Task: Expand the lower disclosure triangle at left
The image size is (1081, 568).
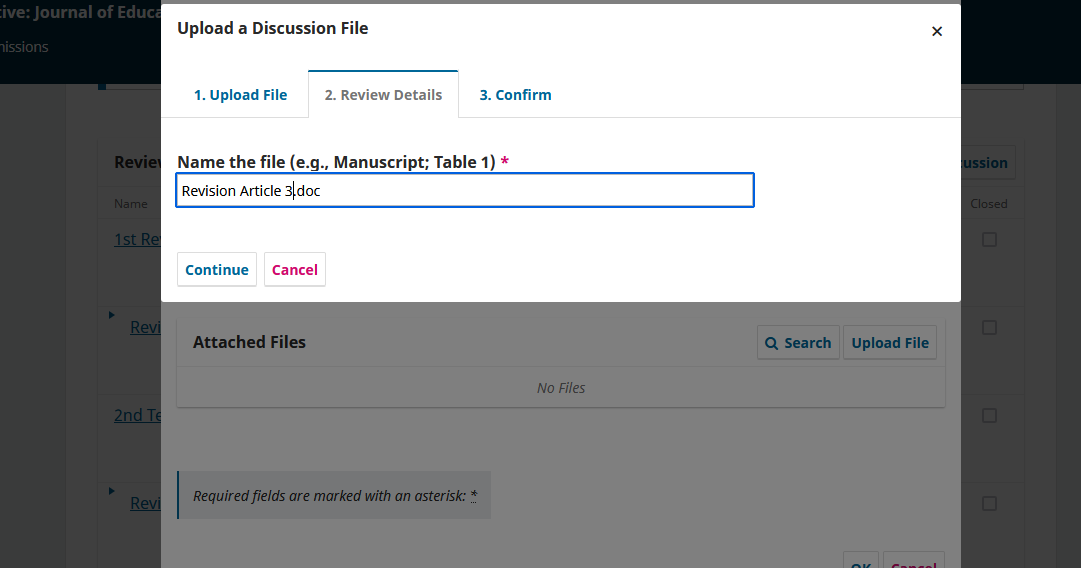Action: click(x=112, y=491)
